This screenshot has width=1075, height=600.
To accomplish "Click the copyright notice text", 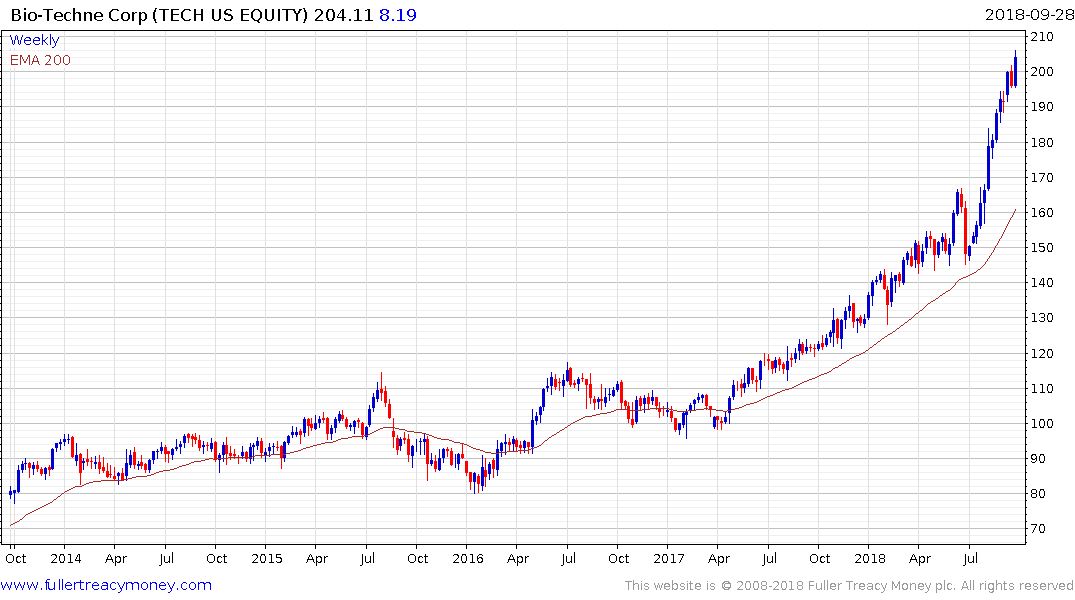I will [x=849, y=586].
